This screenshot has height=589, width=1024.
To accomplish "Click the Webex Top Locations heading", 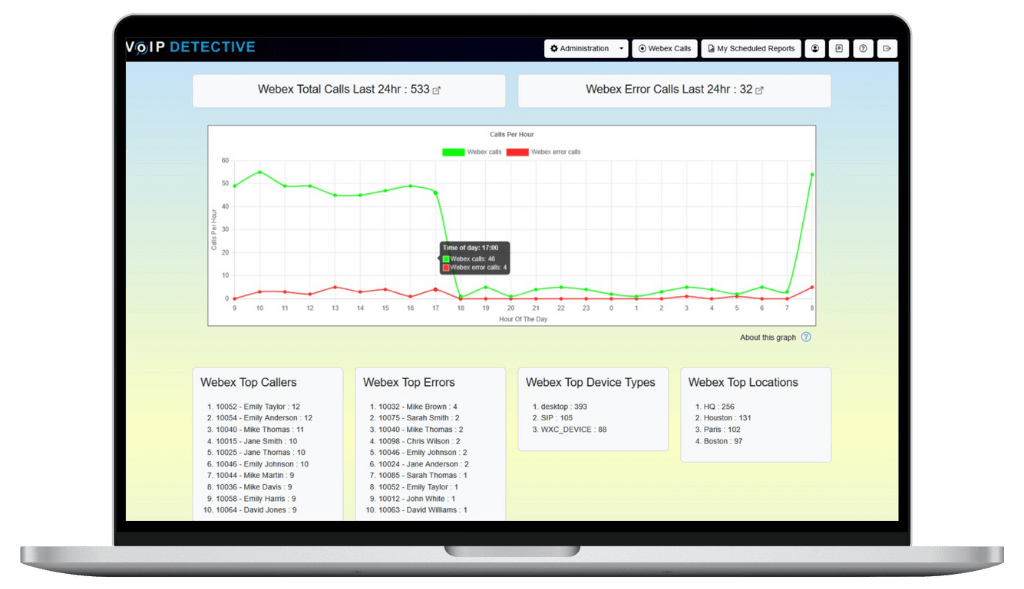I will [743, 383].
